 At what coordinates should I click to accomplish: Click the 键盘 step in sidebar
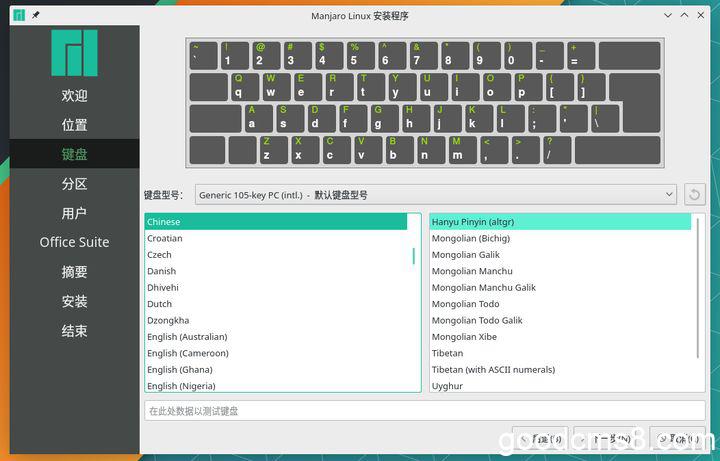(x=74, y=154)
